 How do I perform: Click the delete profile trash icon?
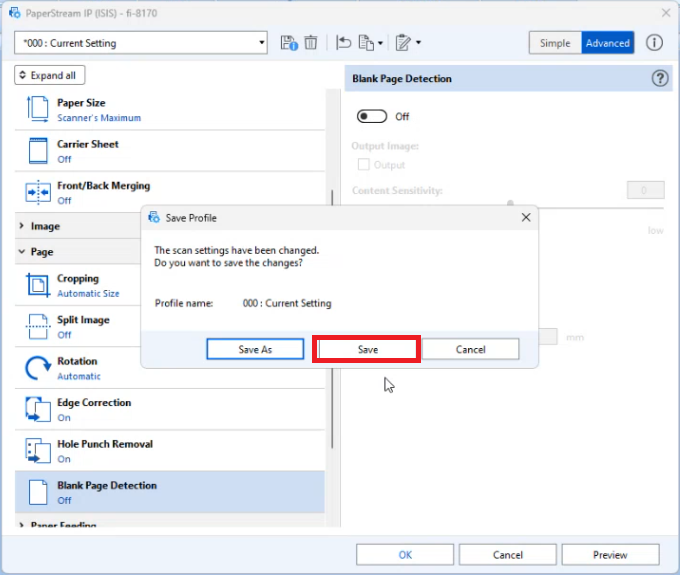pos(311,43)
